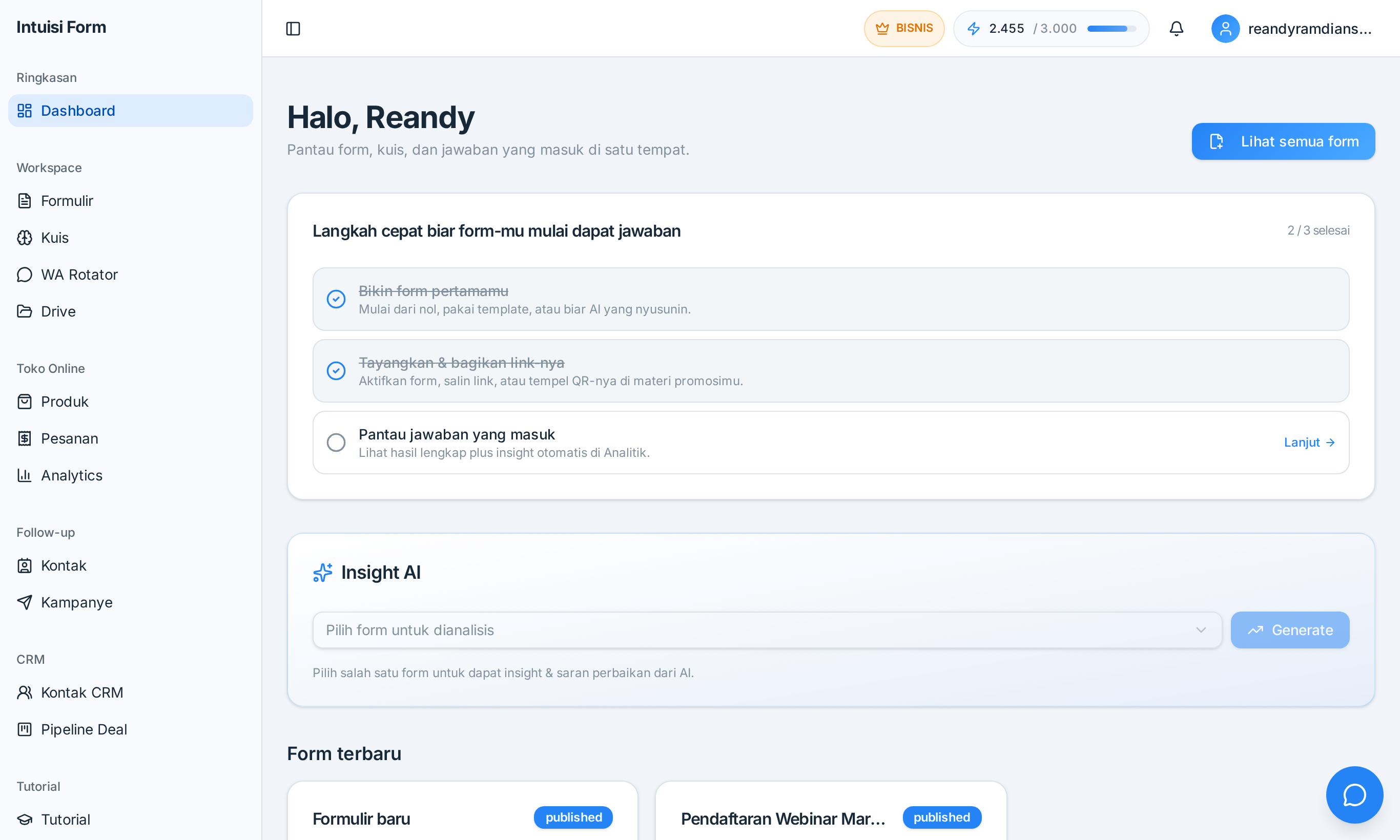Click 'Pantau jawaban yang masuk' step title
This screenshot has width=1400, height=840.
point(457,435)
